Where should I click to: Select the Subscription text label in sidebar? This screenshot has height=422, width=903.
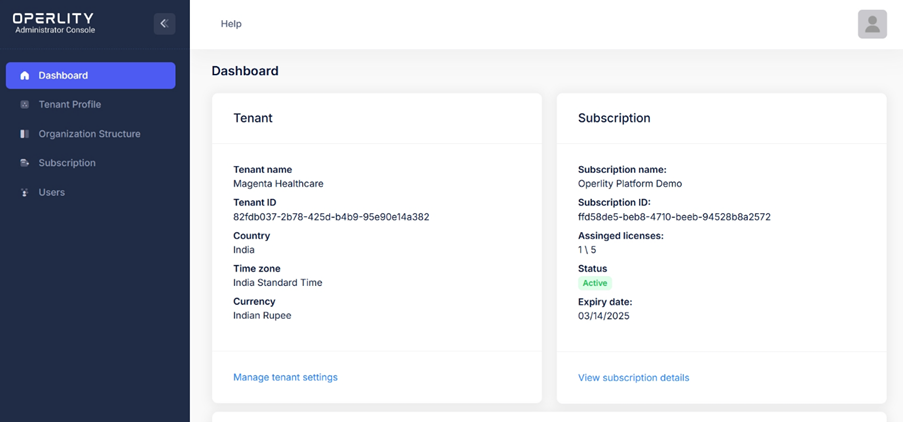(67, 163)
